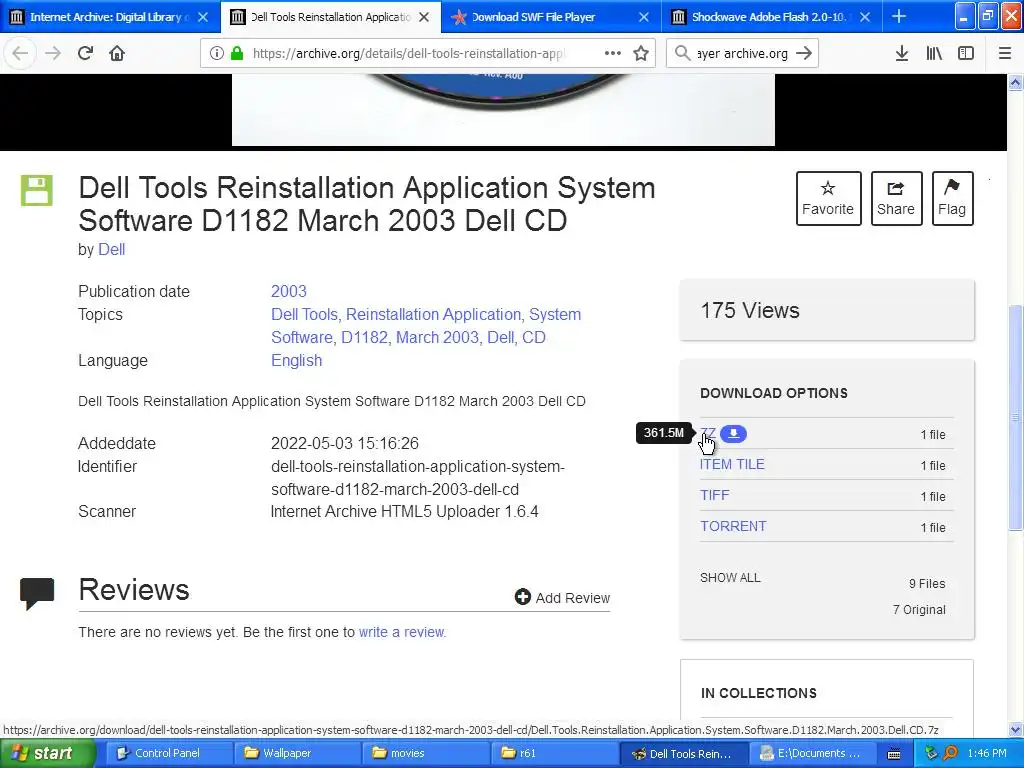The image size is (1024, 768).
Task: Click the page vertical scrollbar thumb
Action: click(x=1016, y=418)
